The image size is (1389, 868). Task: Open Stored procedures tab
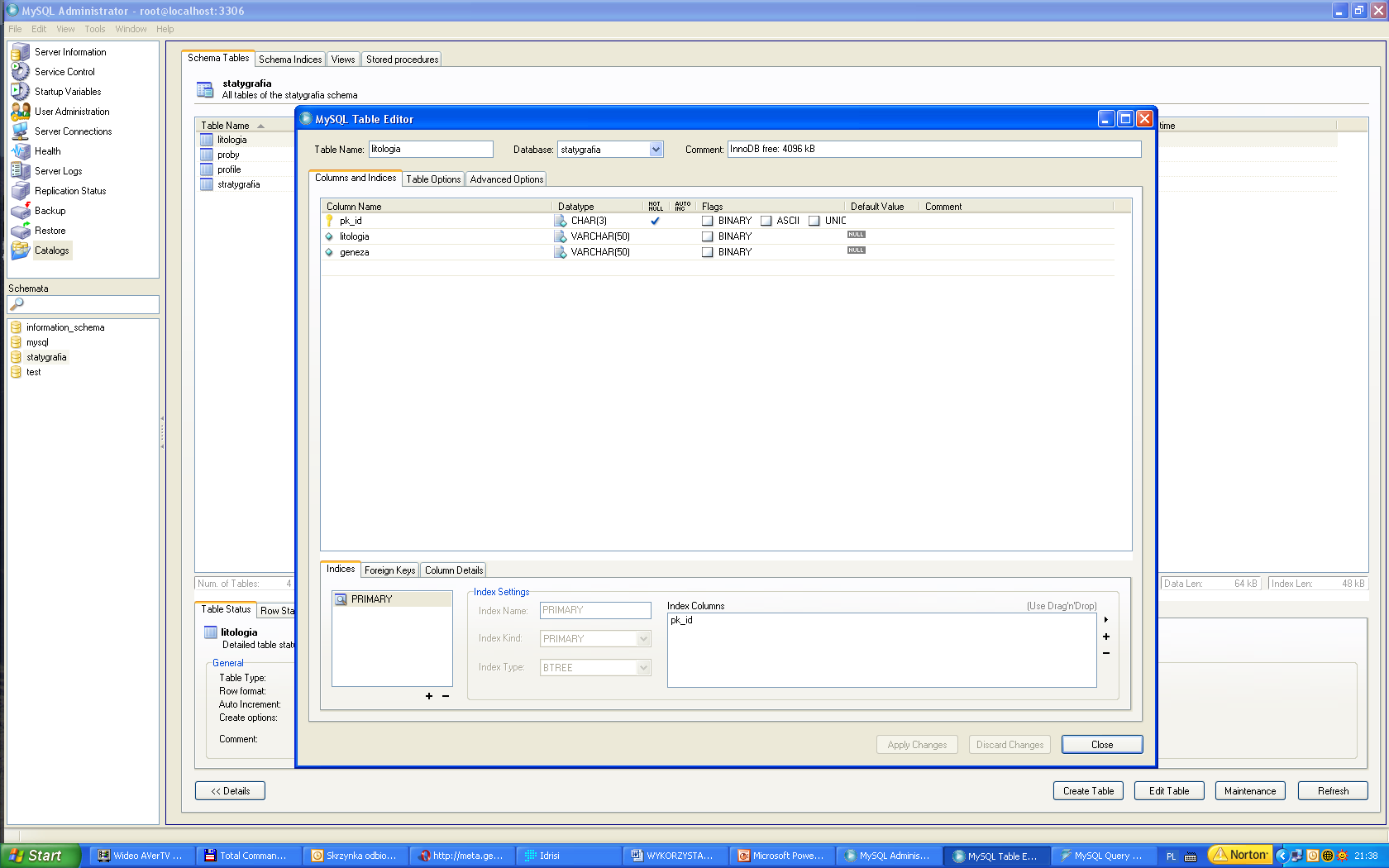403,60
